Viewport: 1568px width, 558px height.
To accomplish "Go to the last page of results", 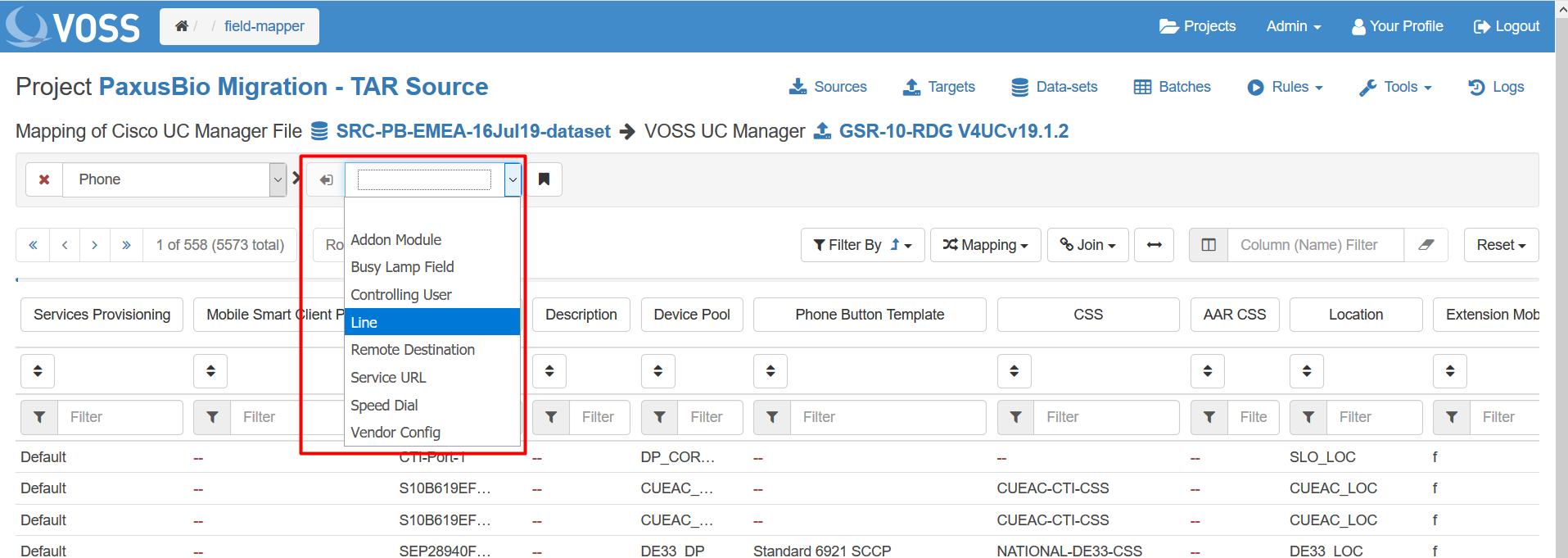I will point(126,245).
